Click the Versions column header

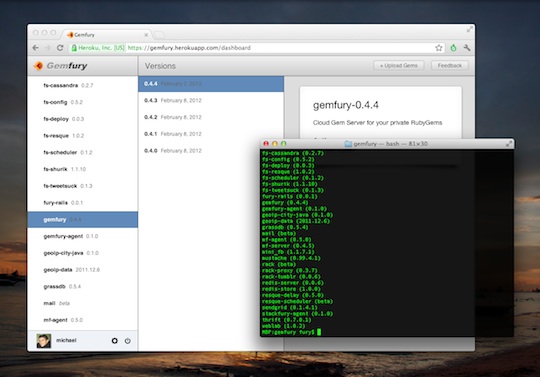pos(160,66)
